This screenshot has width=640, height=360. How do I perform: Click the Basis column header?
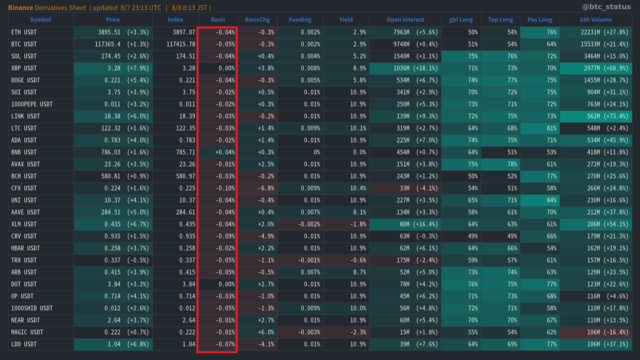[218, 20]
